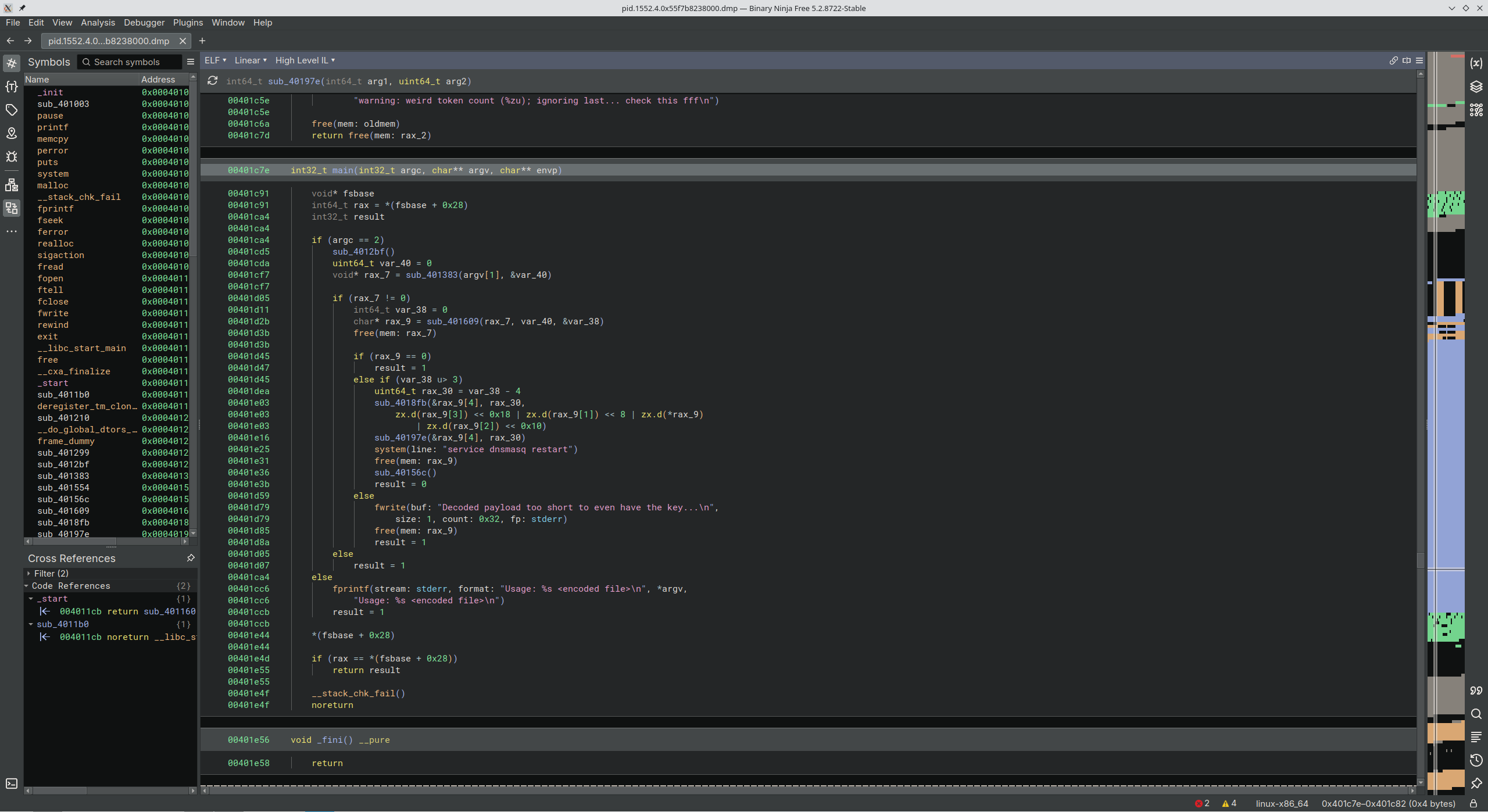Click the pin icon in right sidebar
The width and height of the screenshot is (1488, 812).
coord(1476,784)
